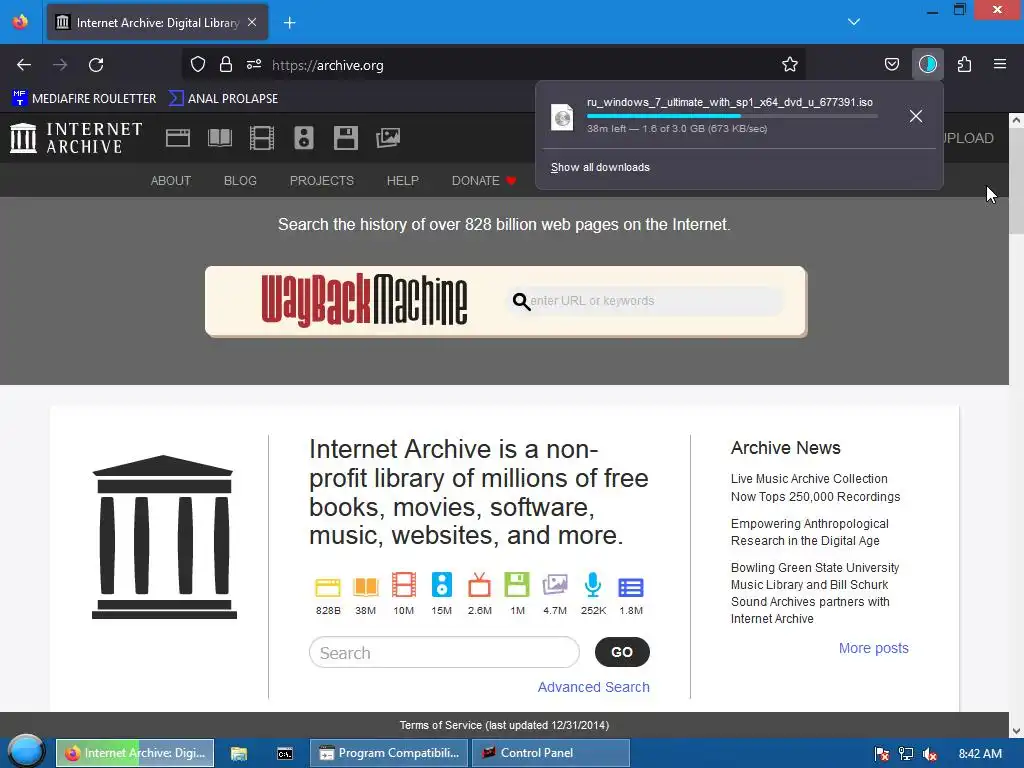Switch to Program Compatibility taskbar window
This screenshot has width=1024, height=768.
[389, 753]
